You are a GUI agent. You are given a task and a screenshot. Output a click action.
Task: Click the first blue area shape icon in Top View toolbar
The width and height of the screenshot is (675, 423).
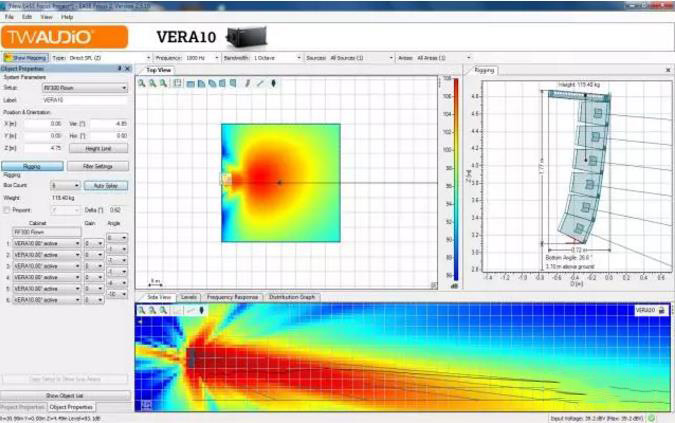pyautogui.click(x=190, y=84)
